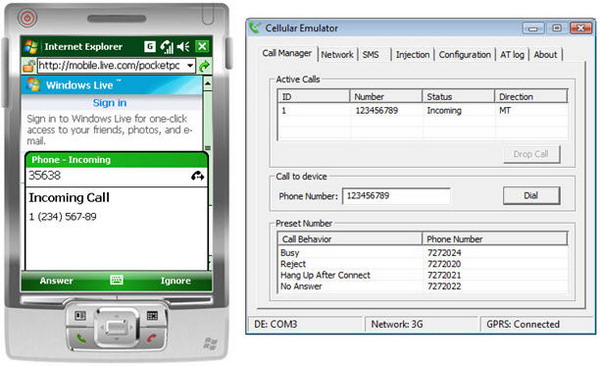Click the left hardware softkey above call button
Screen dimensions: 600x366
[x=80, y=316]
